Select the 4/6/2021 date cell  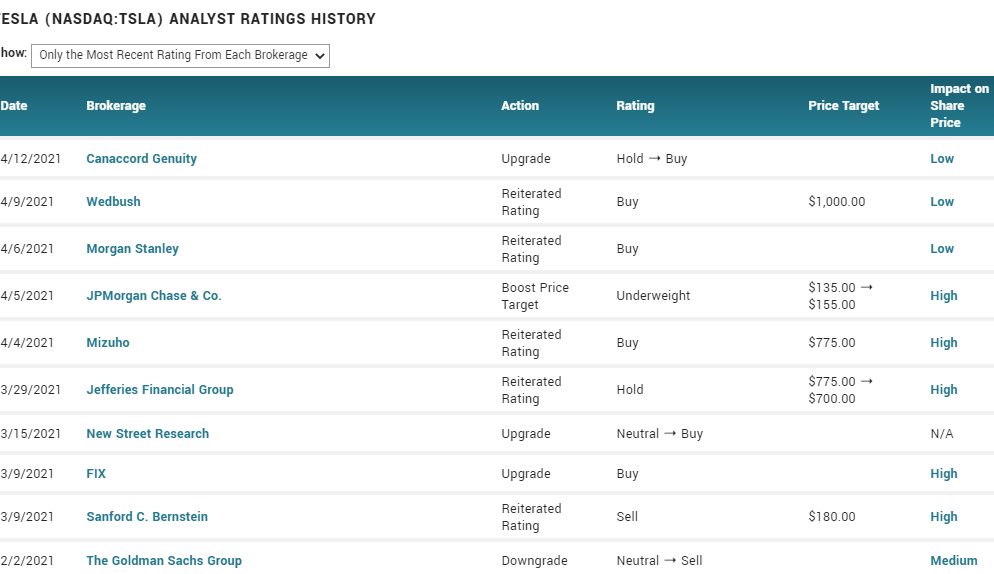[x=27, y=249]
